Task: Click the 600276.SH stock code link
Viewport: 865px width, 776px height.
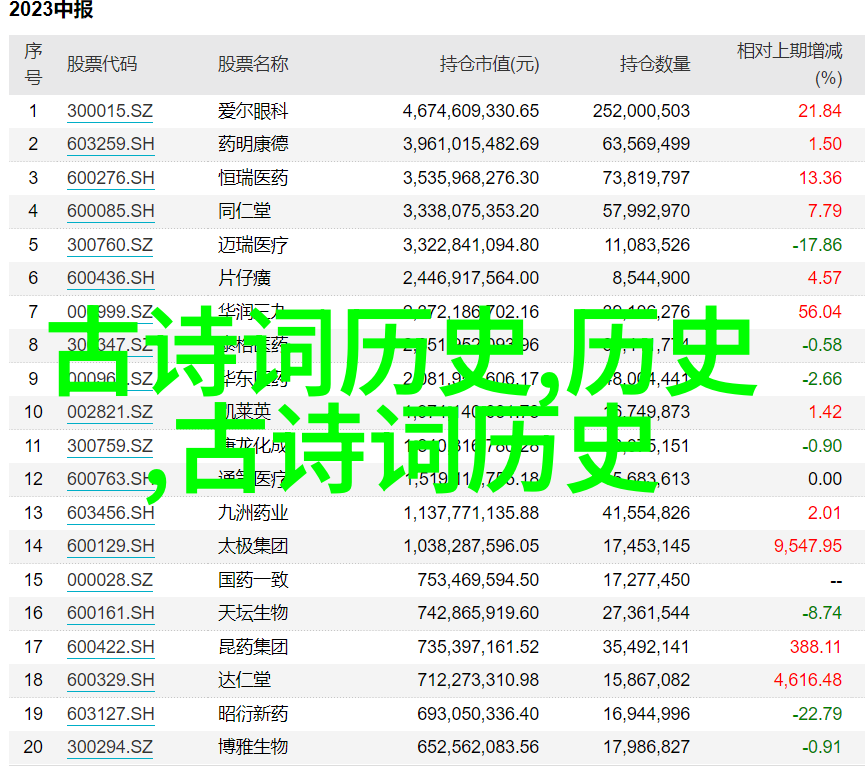Action: [110, 178]
